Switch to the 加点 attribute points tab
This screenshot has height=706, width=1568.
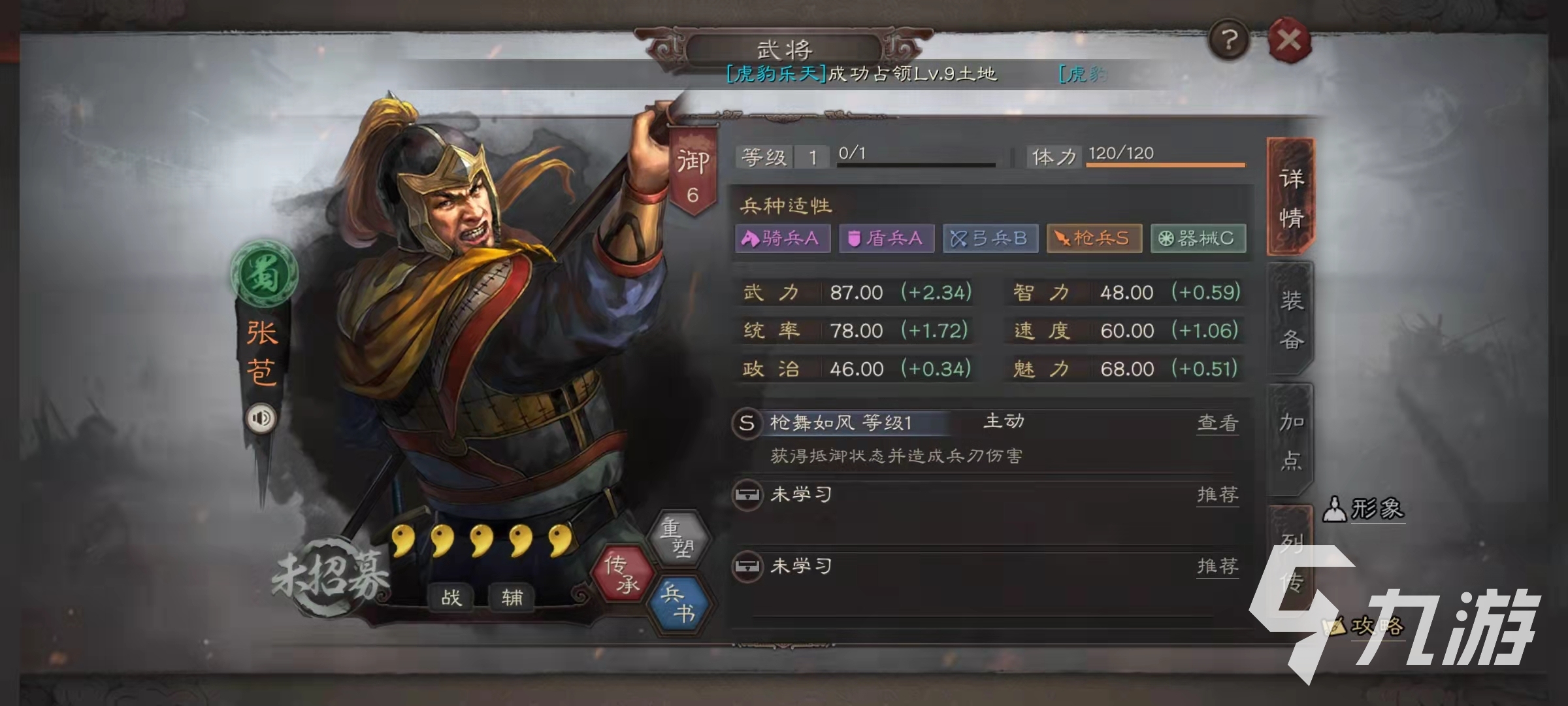[1291, 441]
